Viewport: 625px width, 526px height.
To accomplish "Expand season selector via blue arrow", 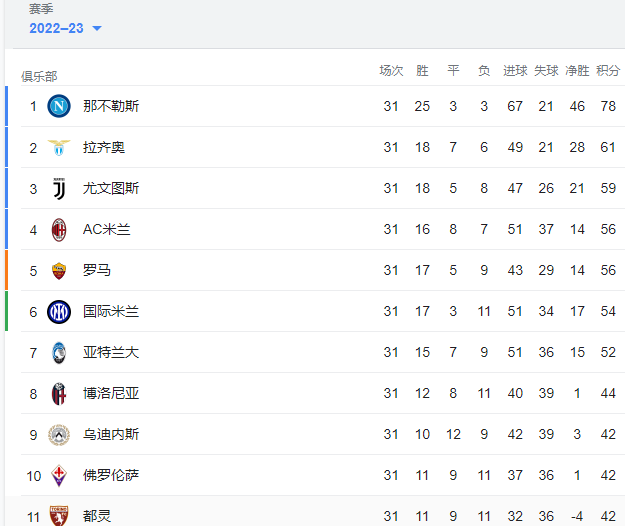I will tap(97, 28).
